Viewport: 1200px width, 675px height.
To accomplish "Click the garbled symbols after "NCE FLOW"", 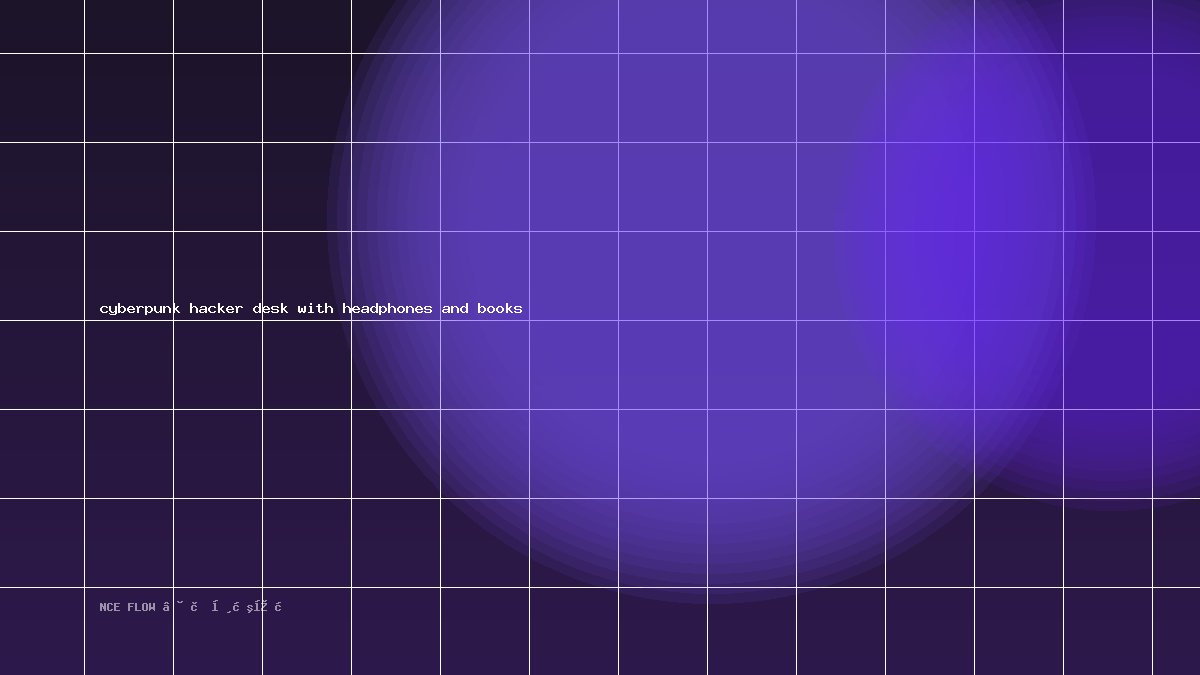I will [x=222, y=607].
